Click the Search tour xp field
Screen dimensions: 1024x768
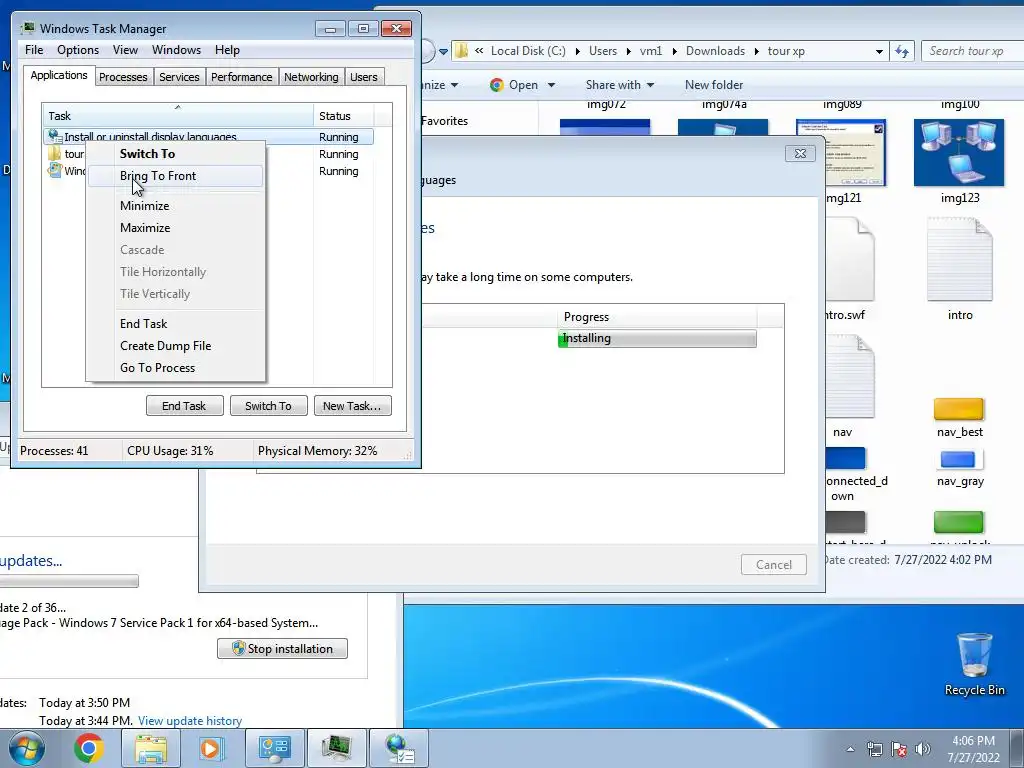(972, 51)
